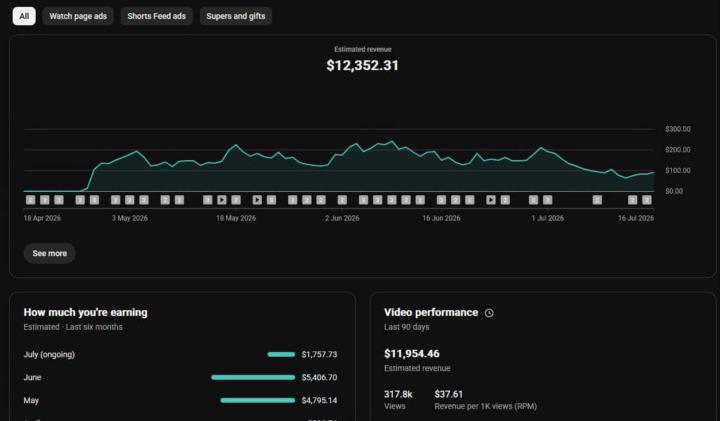Click the See more button

tap(50, 253)
